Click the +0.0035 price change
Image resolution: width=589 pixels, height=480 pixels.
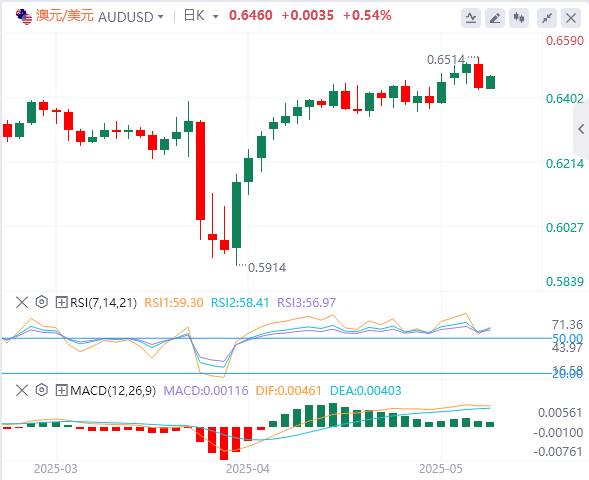point(307,15)
